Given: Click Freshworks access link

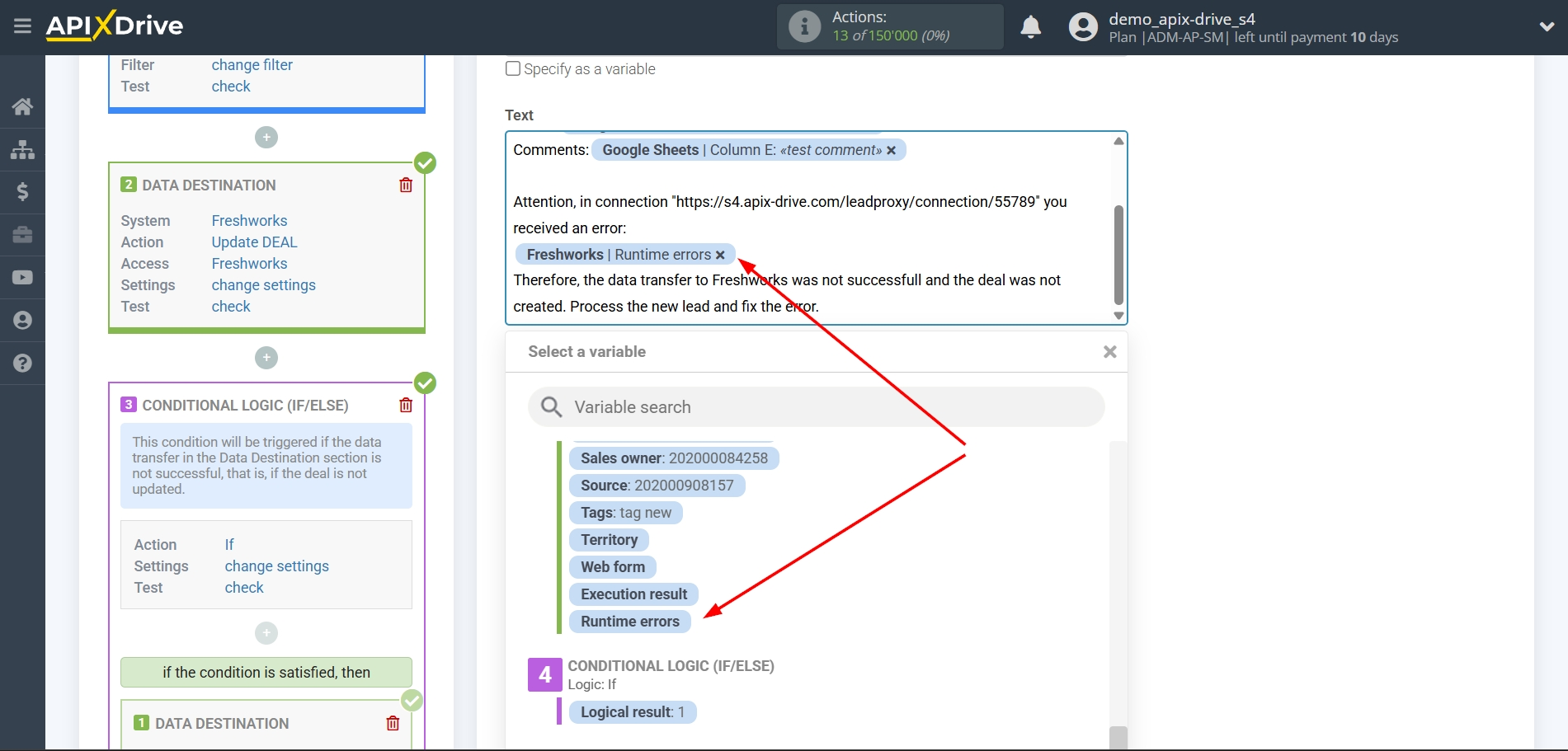Looking at the screenshot, I should coord(249,263).
